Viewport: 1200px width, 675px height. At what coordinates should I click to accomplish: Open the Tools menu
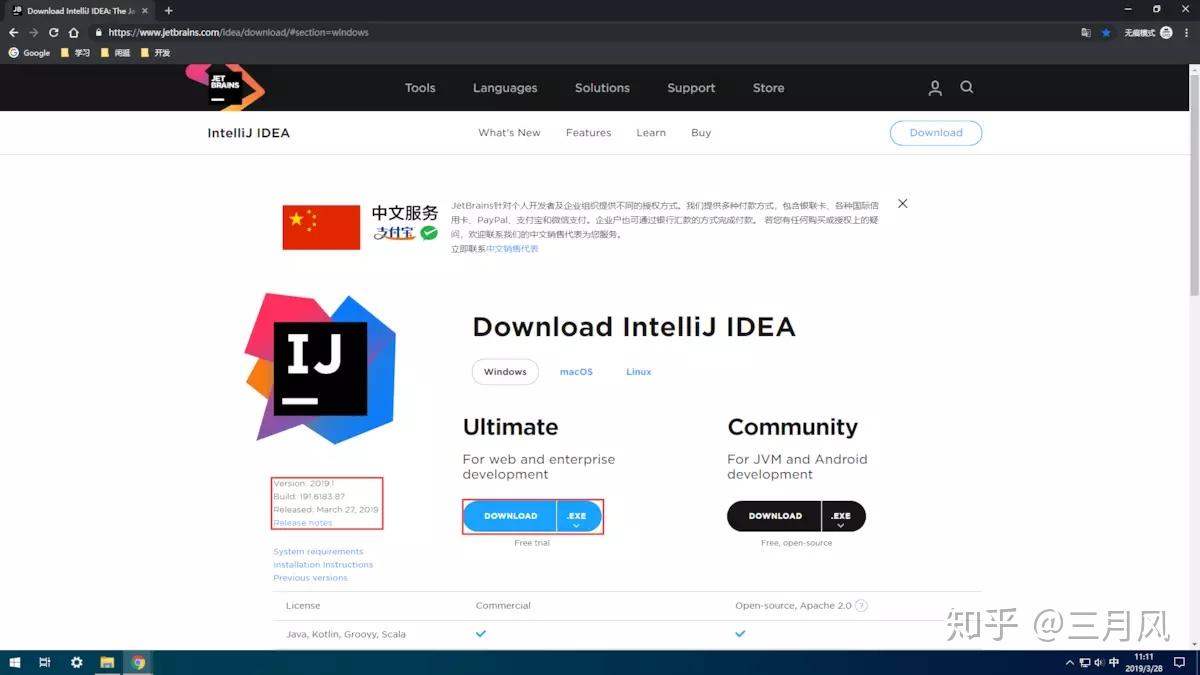point(420,88)
